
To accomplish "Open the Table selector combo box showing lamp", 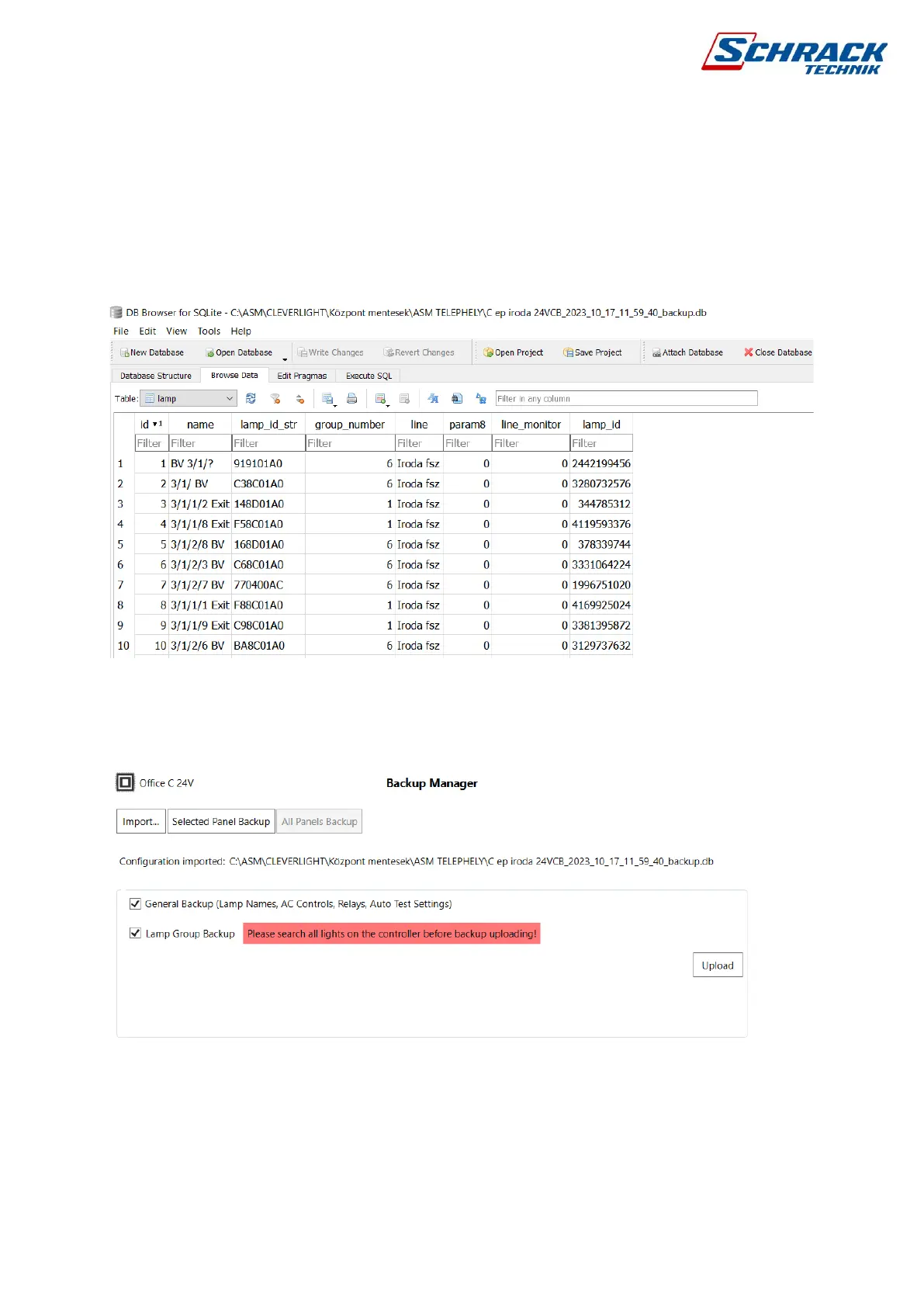I will [188, 399].
